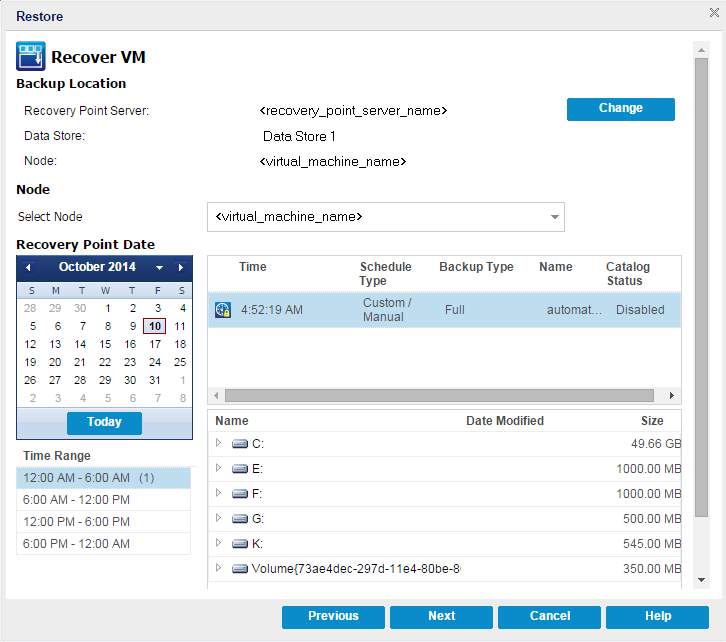Expand the K: volume tree node
Screen dimensions: 726x642
pos(219,543)
